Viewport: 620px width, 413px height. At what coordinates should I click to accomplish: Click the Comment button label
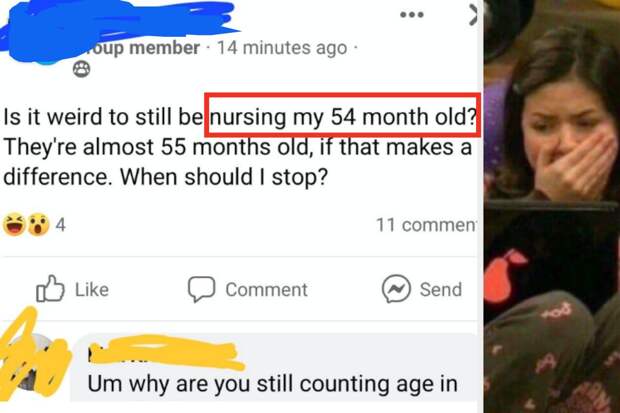point(267,290)
